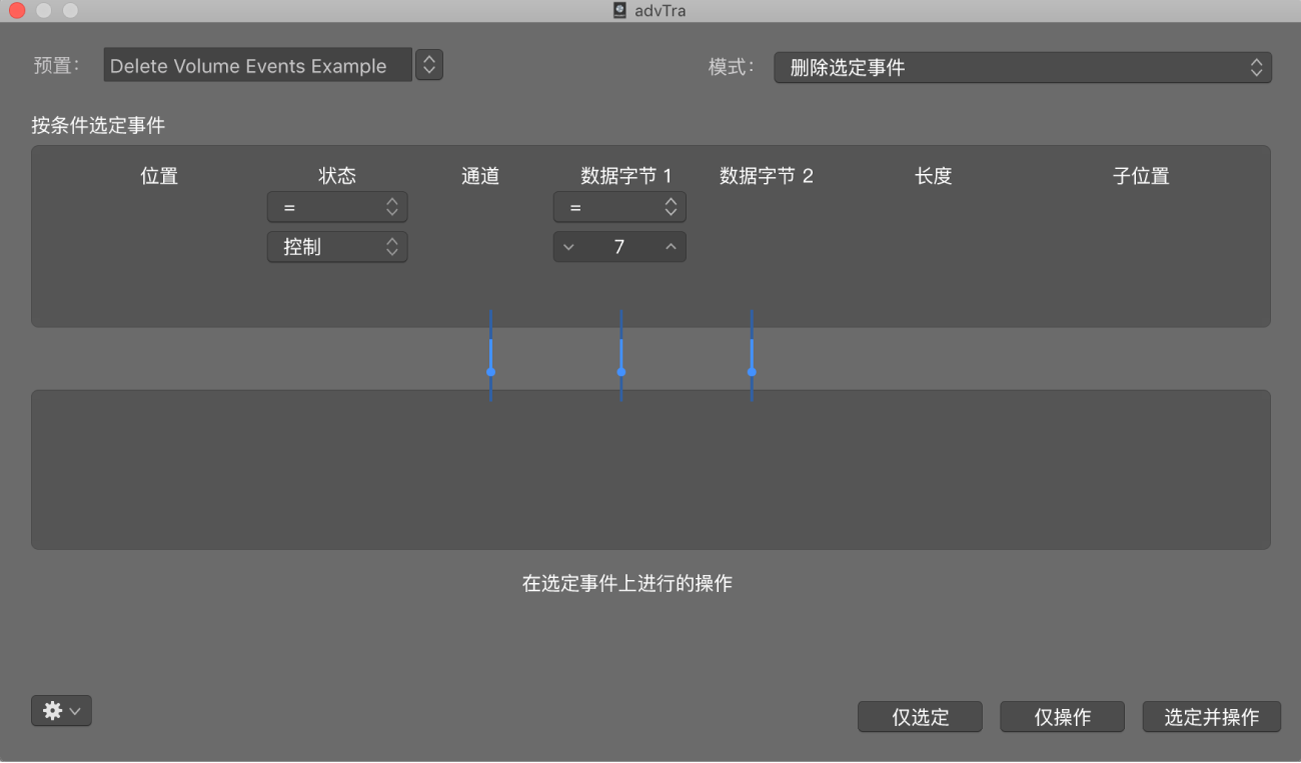Open the 模式 dropdown set to 删除选定事件
1301x763 pixels.
[1022, 67]
